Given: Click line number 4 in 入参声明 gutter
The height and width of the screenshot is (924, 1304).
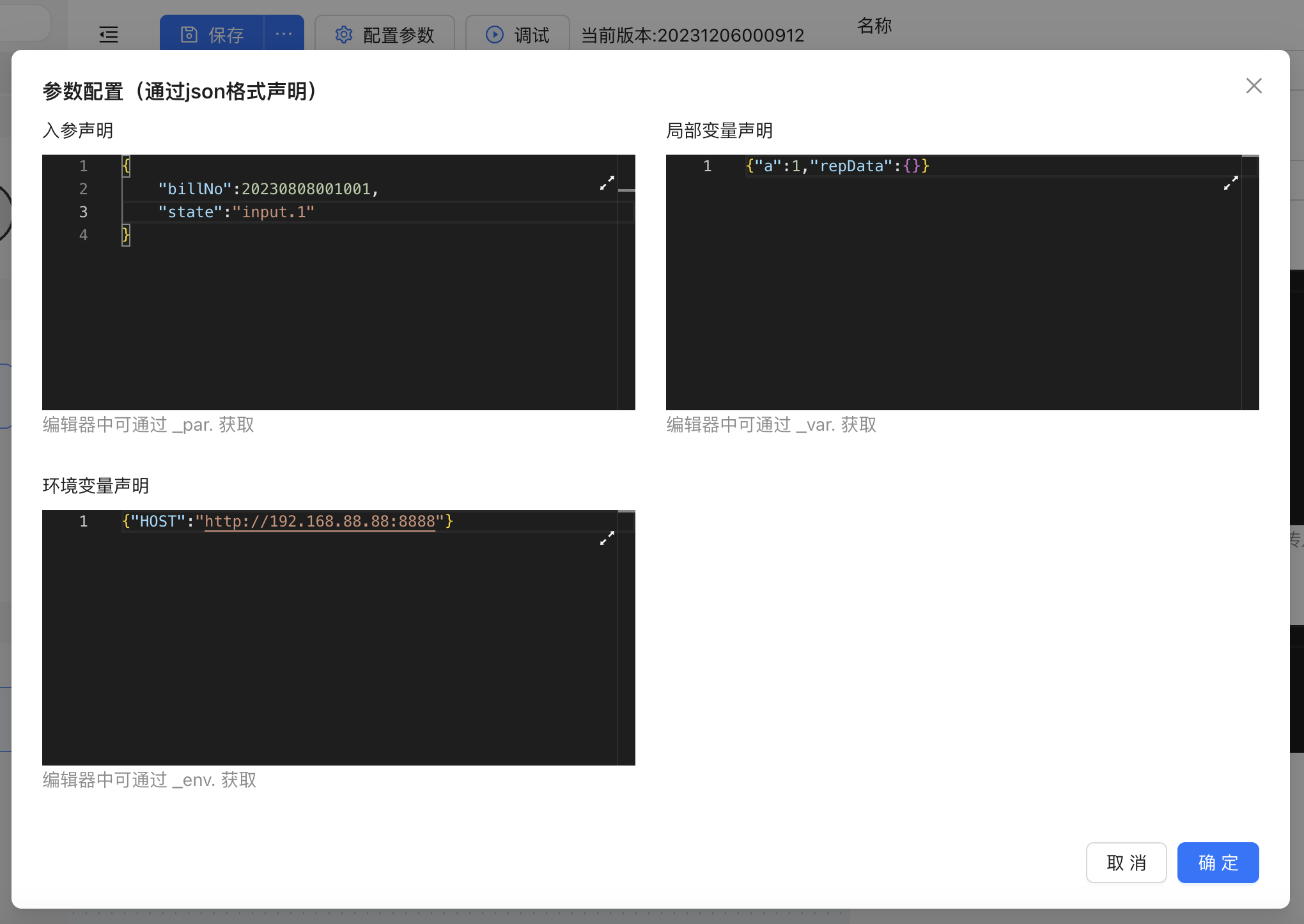Looking at the screenshot, I should 83,235.
